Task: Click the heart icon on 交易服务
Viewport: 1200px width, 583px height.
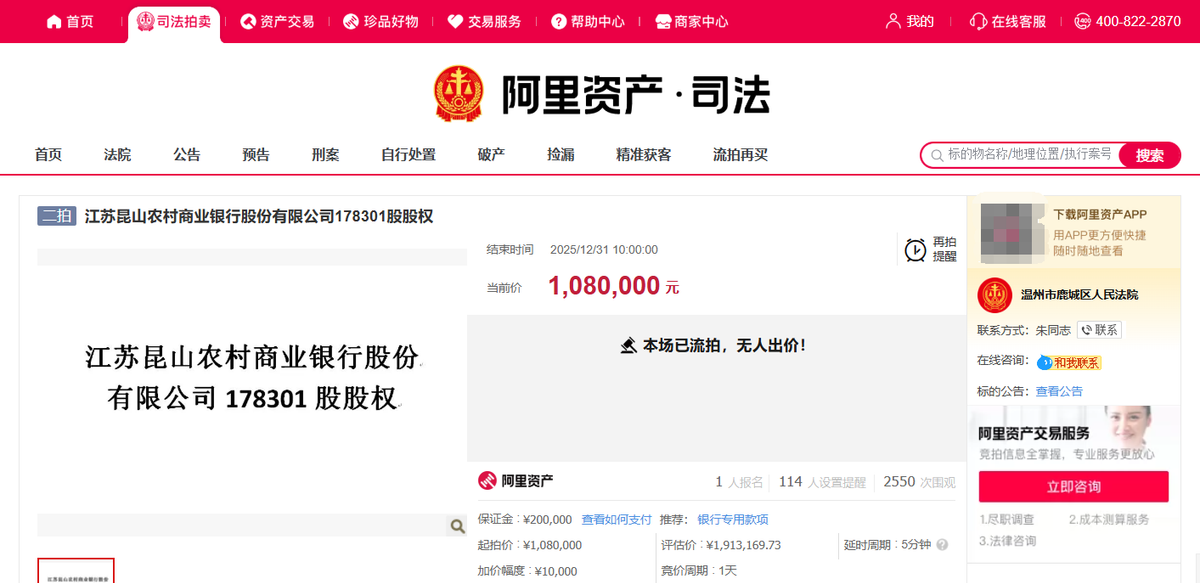Action: [x=455, y=21]
